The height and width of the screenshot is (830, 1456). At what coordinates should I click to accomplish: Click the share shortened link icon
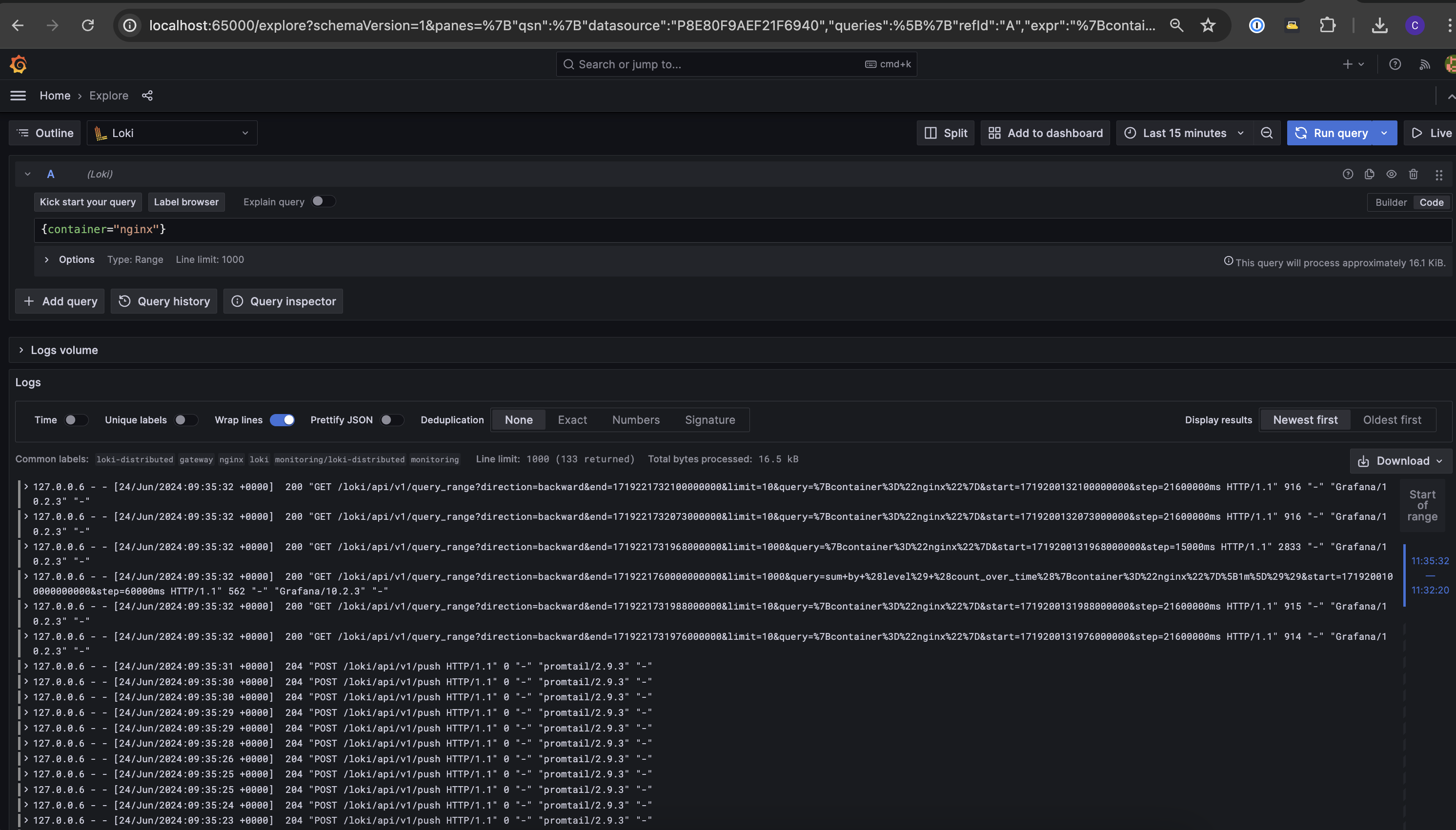(147, 96)
